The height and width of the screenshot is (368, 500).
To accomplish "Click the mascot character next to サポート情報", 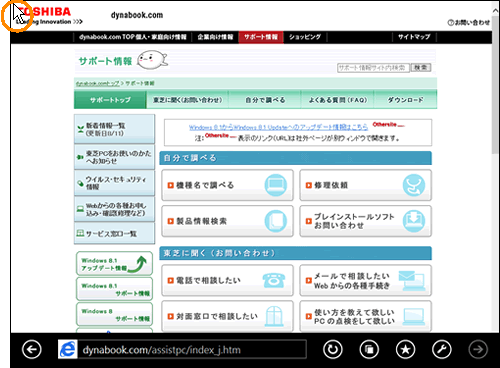I will pyautogui.click(x=152, y=60).
